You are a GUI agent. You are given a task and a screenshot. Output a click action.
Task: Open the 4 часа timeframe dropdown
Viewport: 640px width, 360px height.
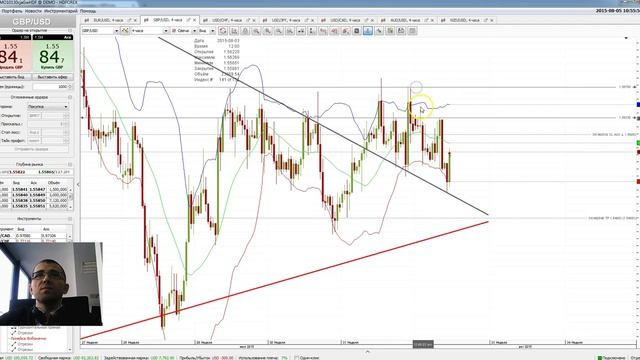click(x=166, y=31)
